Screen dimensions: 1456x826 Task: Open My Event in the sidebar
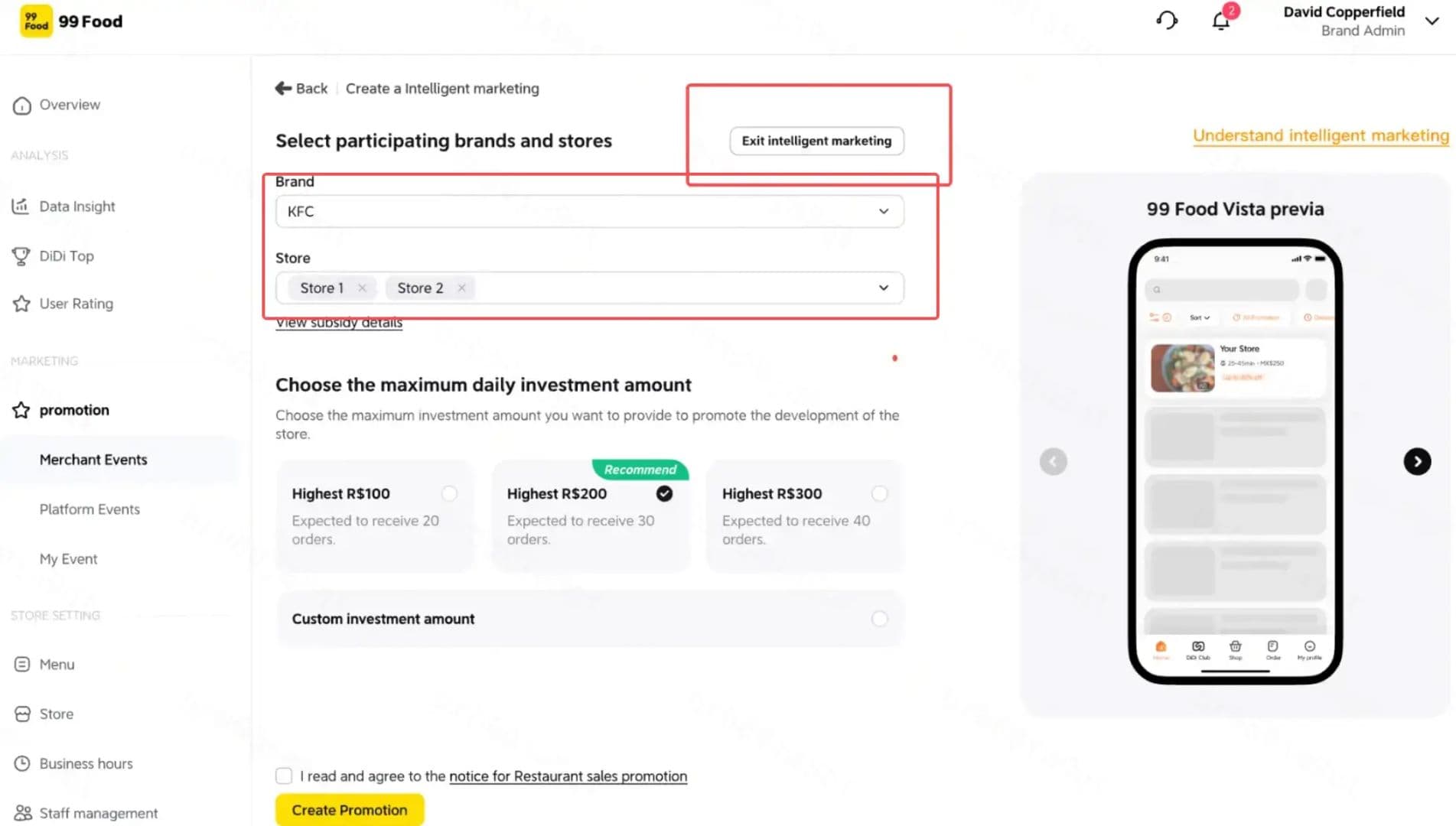(68, 559)
